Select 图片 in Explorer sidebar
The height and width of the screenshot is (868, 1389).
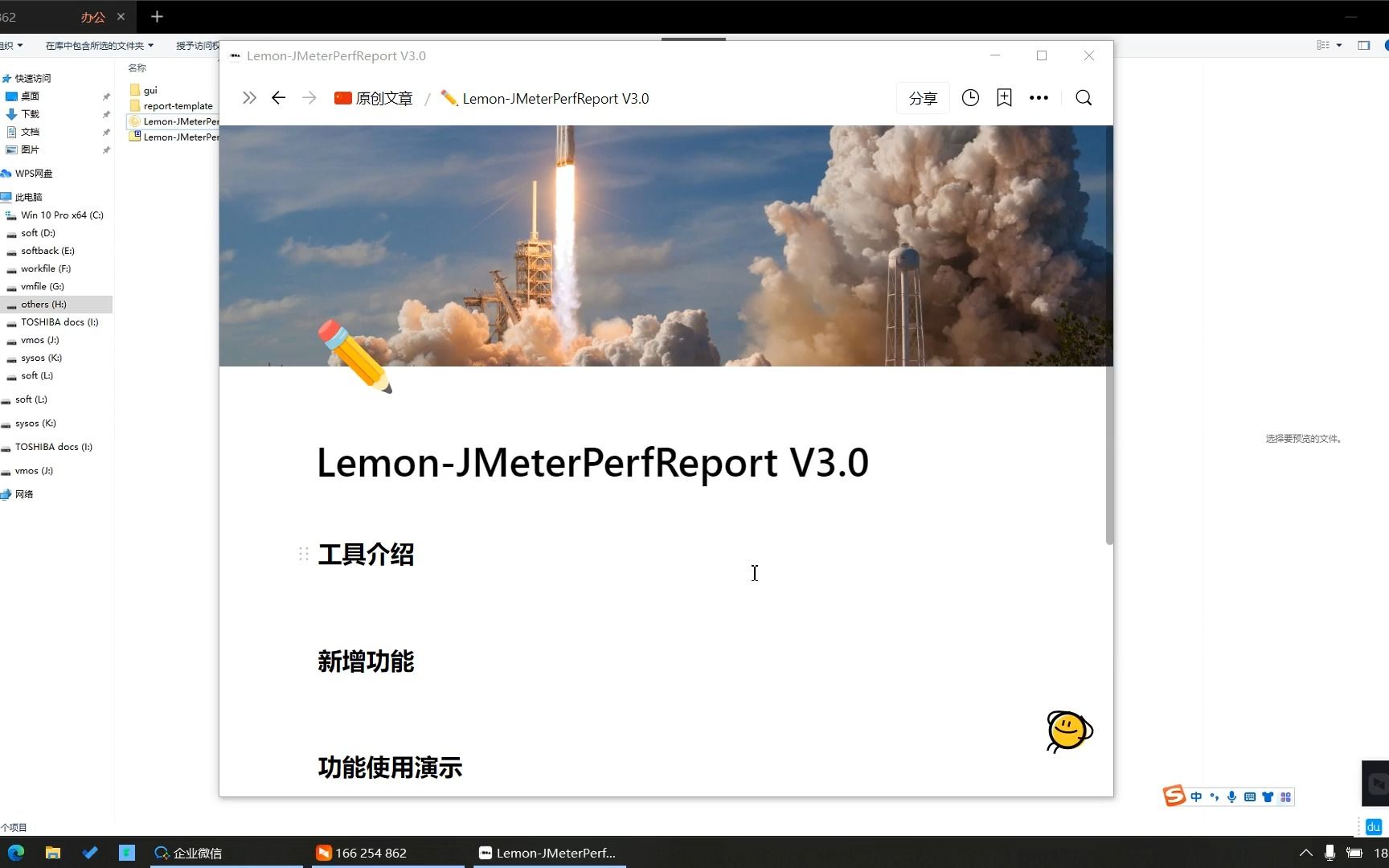click(x=23, y=149)
